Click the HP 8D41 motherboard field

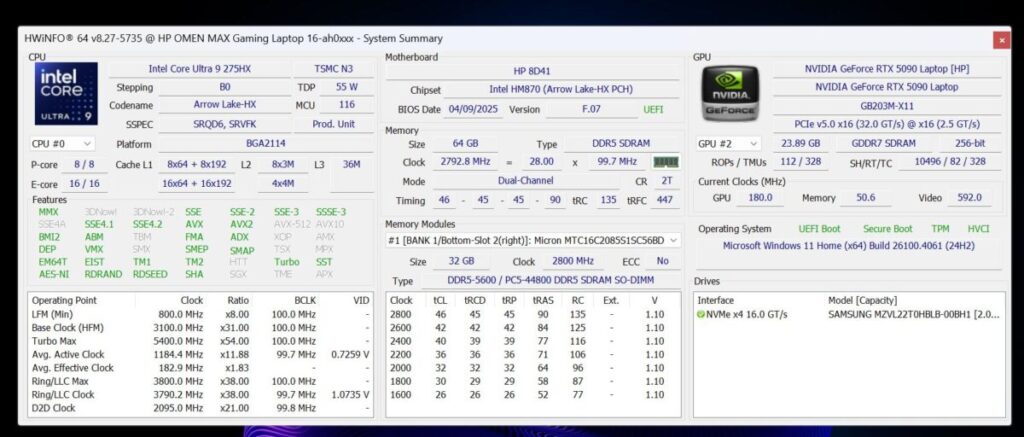[532, 71]
